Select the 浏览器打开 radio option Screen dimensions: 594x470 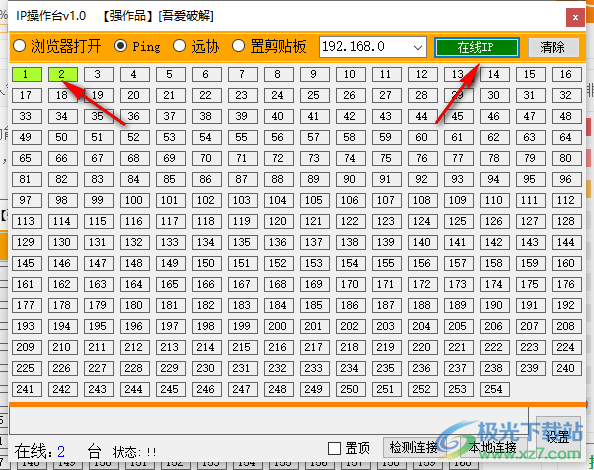point(57,46)
